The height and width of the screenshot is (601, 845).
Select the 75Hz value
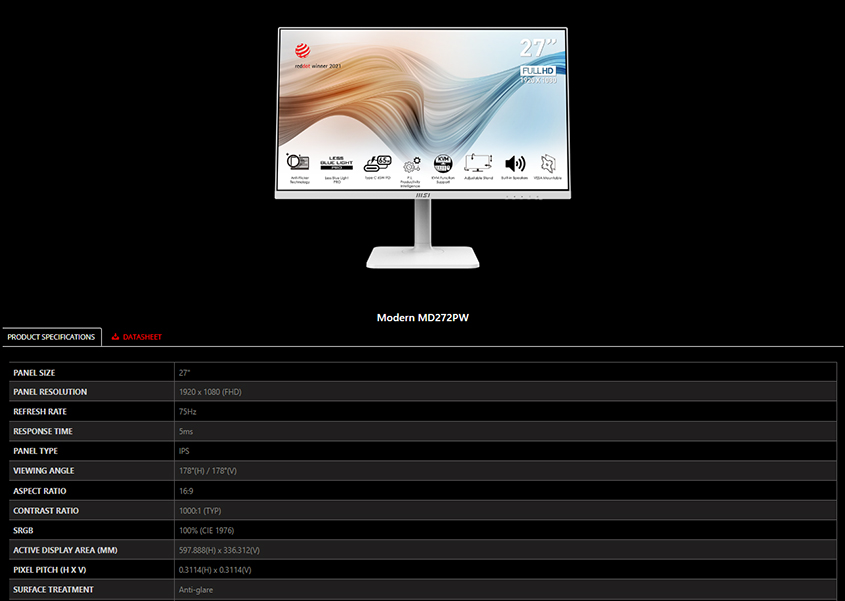point(188,411)
